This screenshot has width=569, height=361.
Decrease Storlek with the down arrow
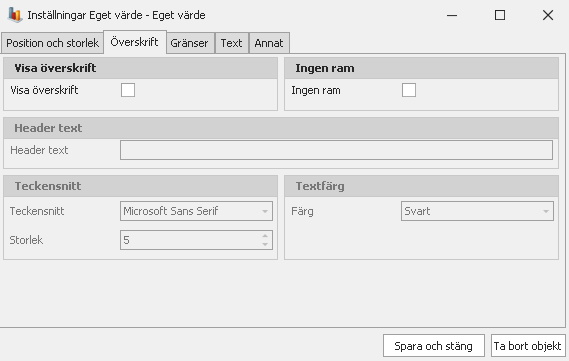pos(265,244)
